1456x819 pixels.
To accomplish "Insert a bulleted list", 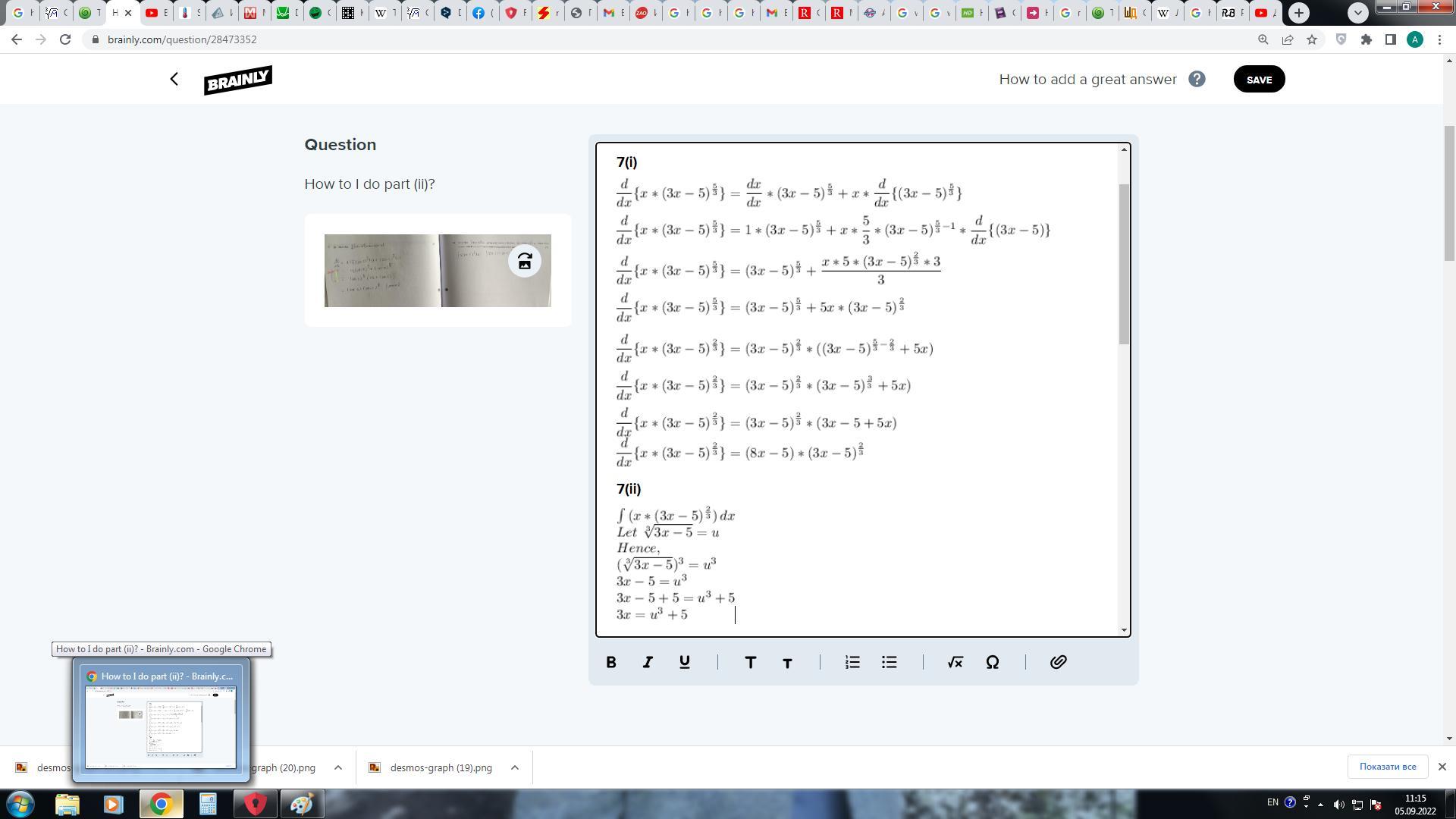I will pos(890,662).
